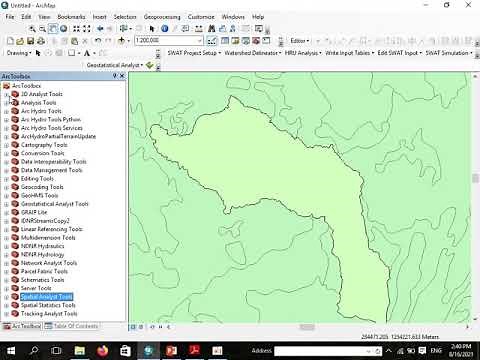Open Watershed Delineator menu
Image resolution: width=480 pixels, height=360 pixels.
pos(252,53)
